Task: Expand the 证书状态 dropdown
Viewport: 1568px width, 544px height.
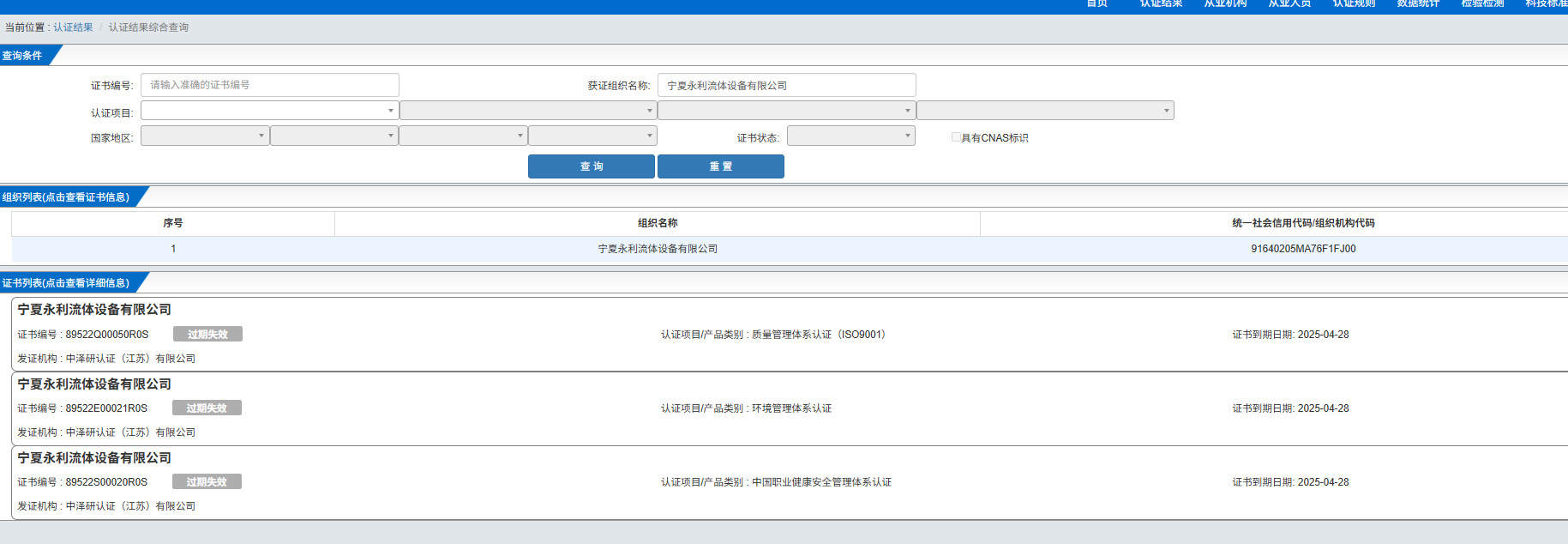Action: pyautogui.click(x=850, y=136)
